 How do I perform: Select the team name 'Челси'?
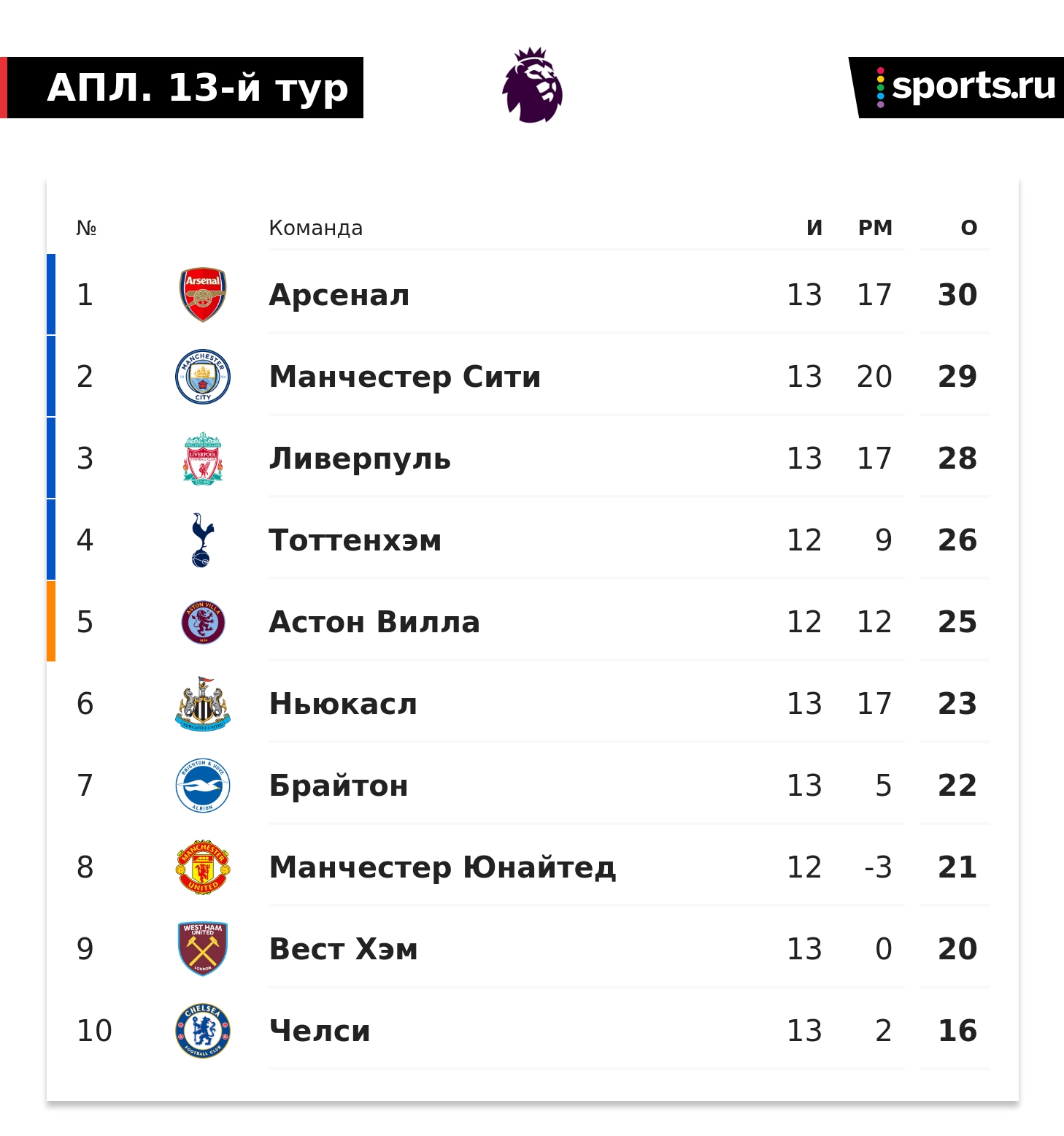point(320,1031)
